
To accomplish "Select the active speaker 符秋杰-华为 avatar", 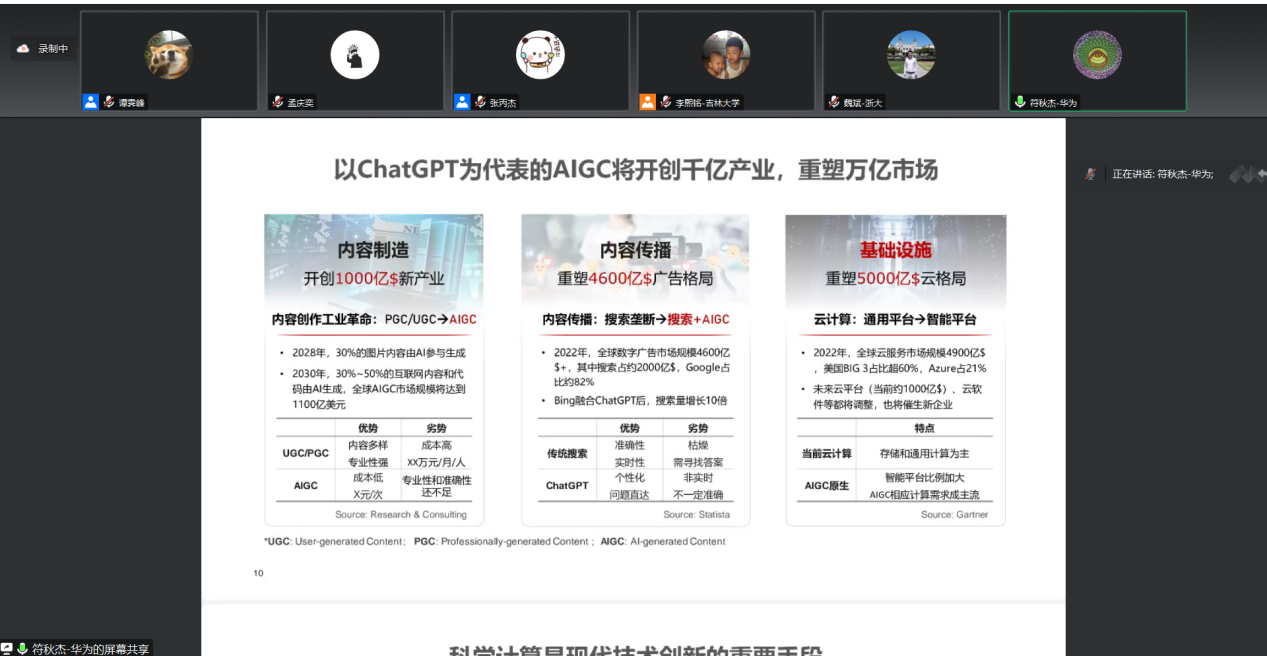I will [x=1097, y=55].
